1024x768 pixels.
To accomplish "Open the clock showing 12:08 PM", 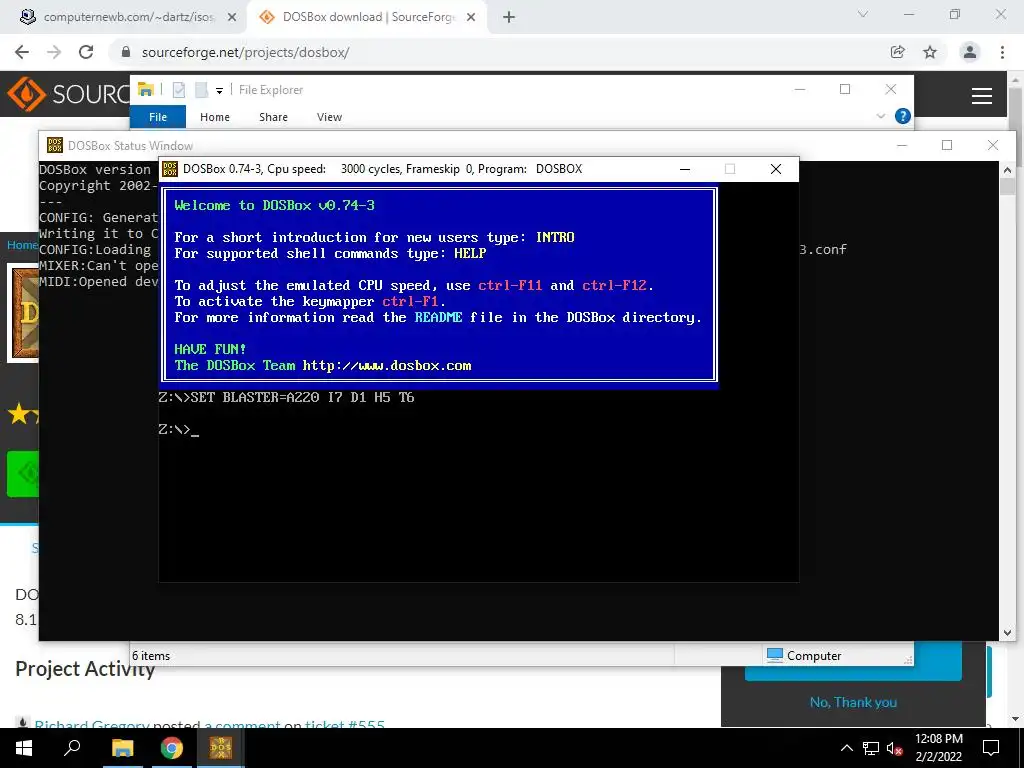I will (x=938, y=748).
